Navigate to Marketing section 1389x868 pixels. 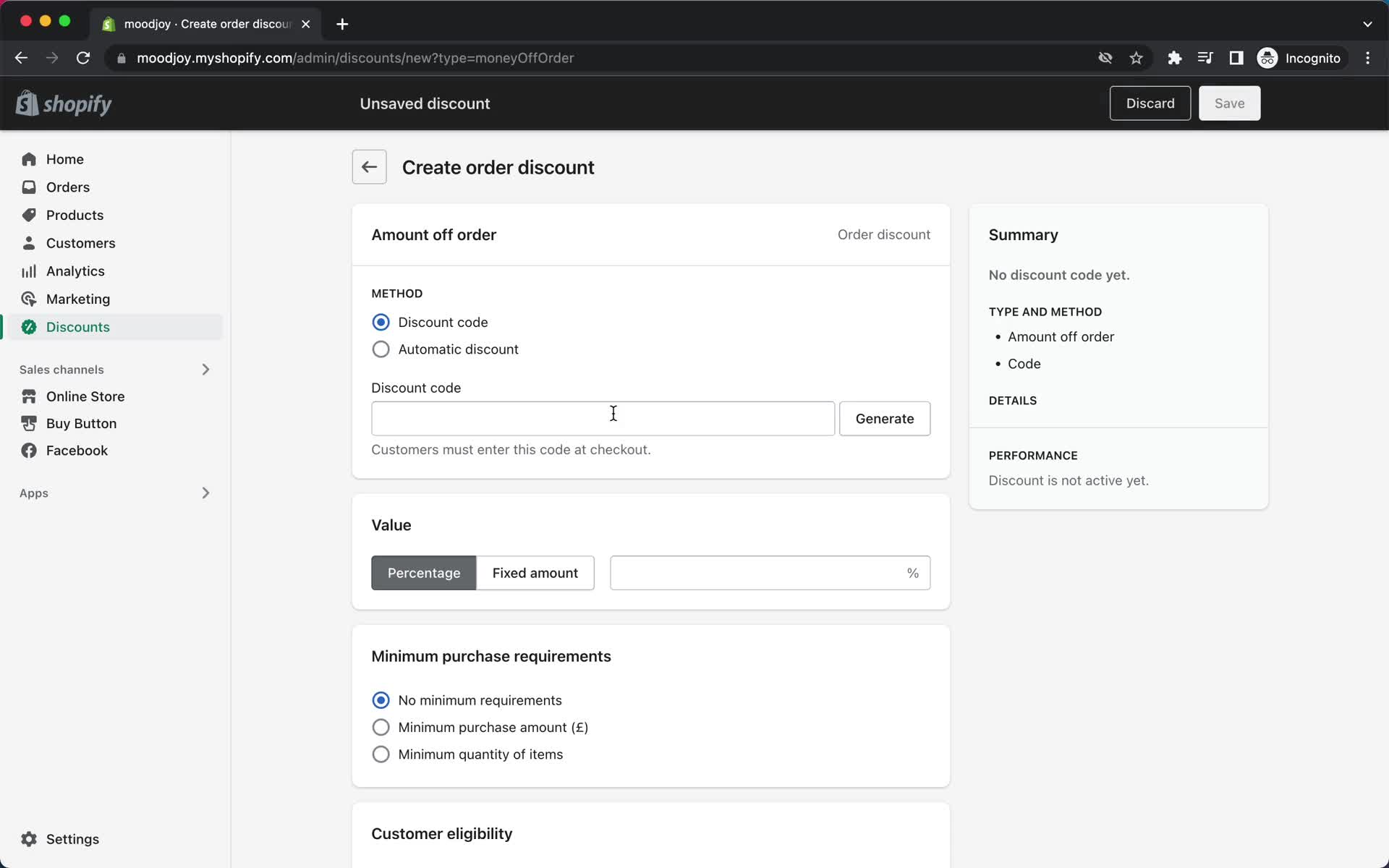78,299
